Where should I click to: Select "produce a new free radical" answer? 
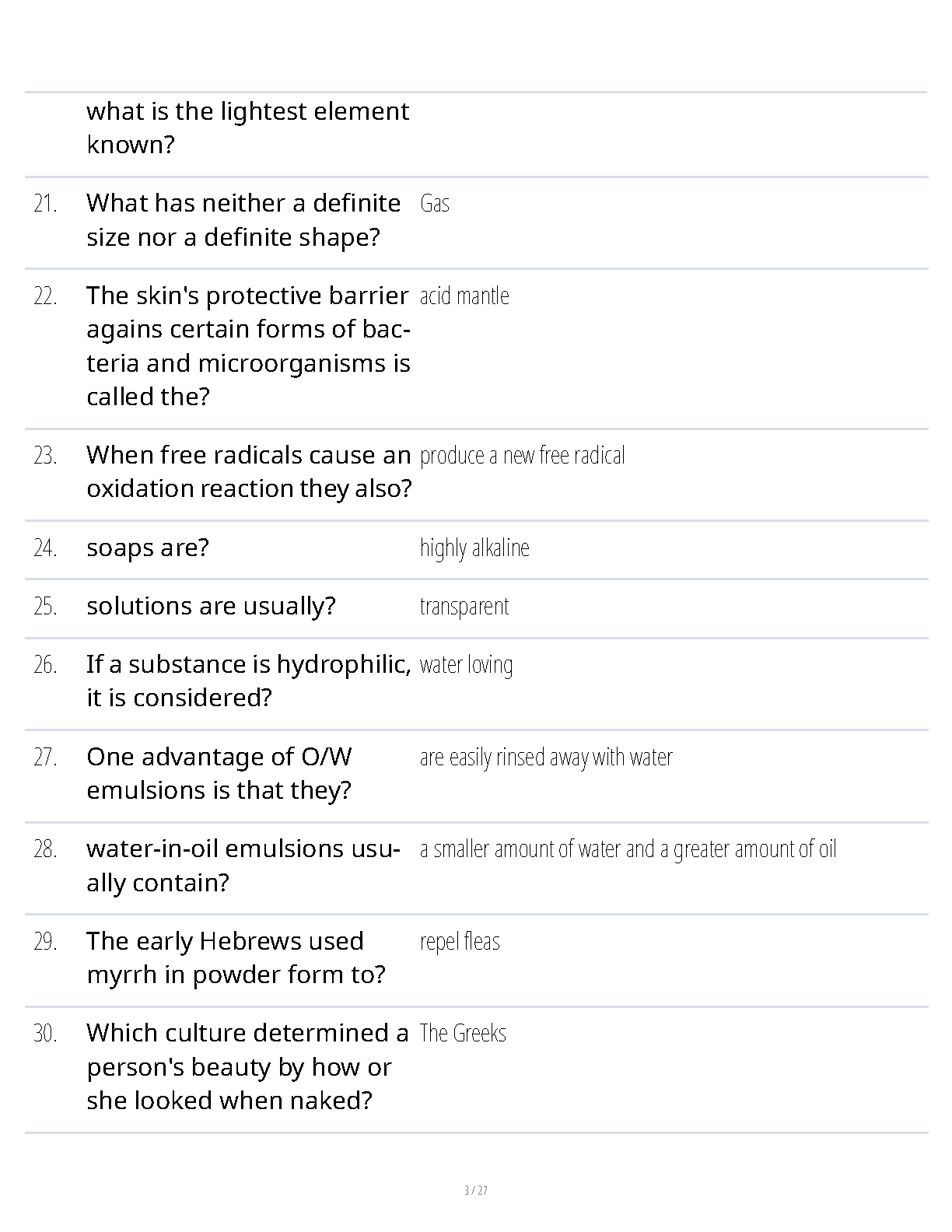[x=522, y=456]
